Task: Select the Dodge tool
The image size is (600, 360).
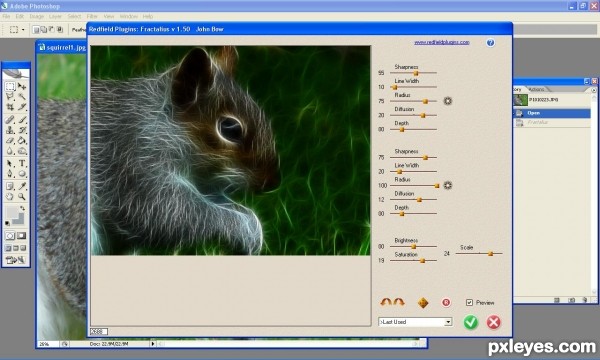Action: pyautogui.click(x=22, y=151)
